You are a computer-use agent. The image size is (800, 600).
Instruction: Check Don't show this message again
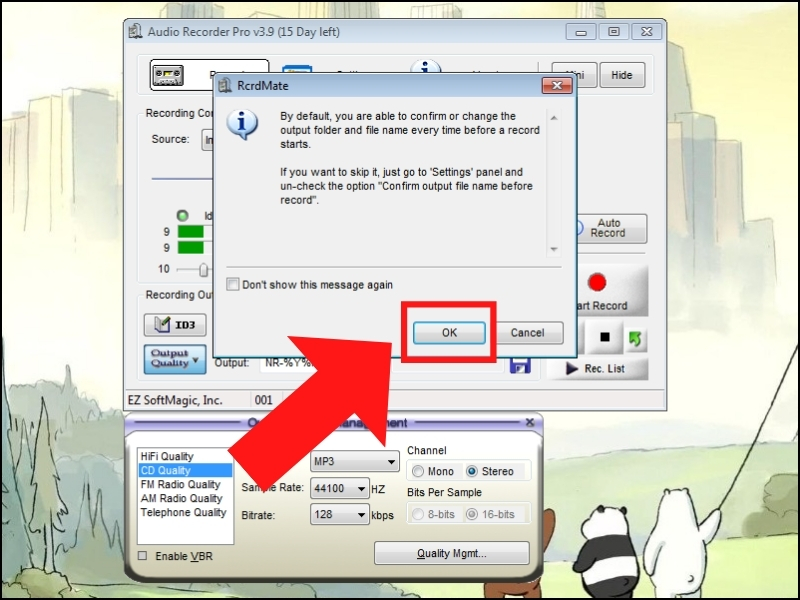point(233,284)
